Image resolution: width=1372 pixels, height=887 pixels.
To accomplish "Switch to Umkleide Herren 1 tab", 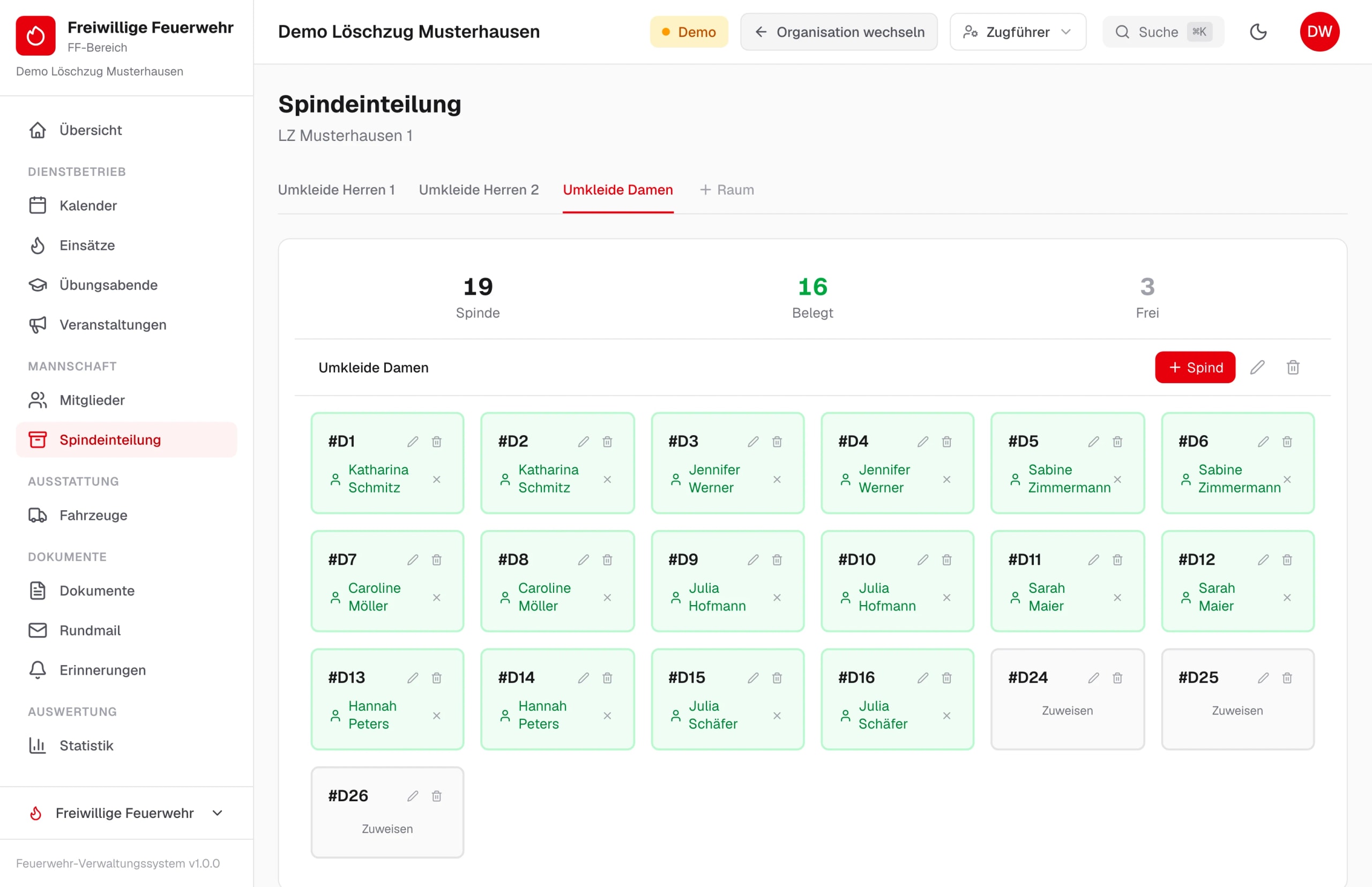I will [337, 190].
